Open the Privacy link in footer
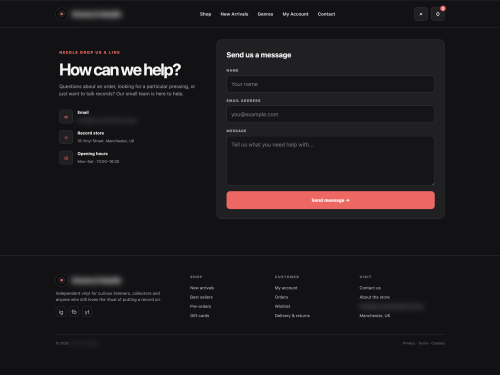The width and height of the screenshot is (500, 375). pos(409,343)
